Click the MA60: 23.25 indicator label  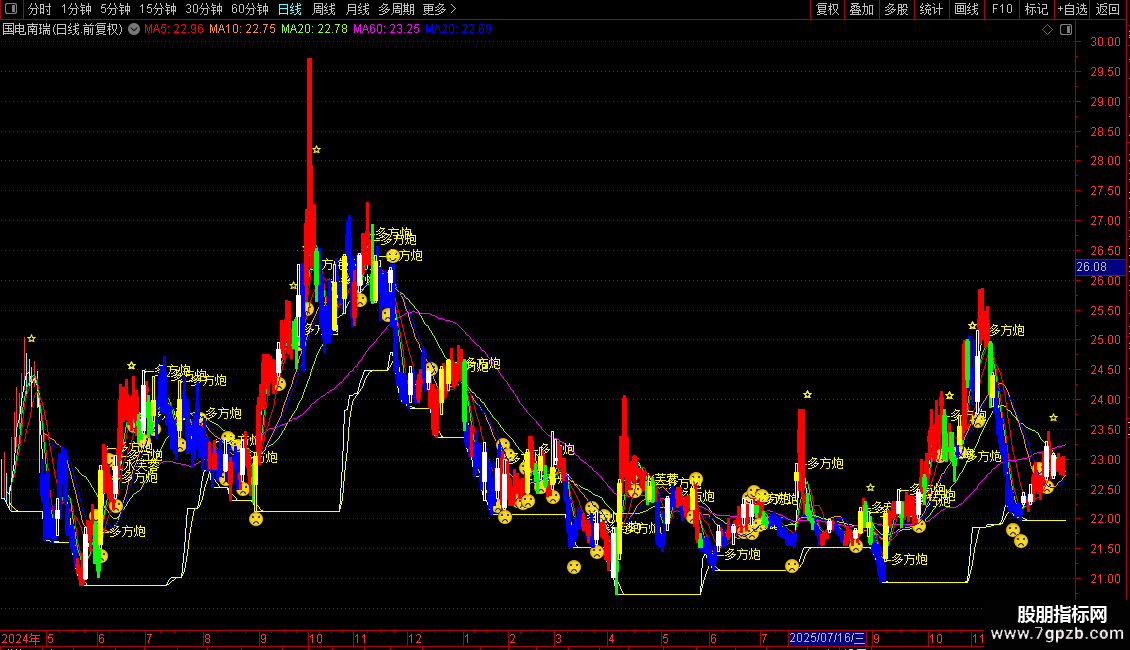coord(386,29)
